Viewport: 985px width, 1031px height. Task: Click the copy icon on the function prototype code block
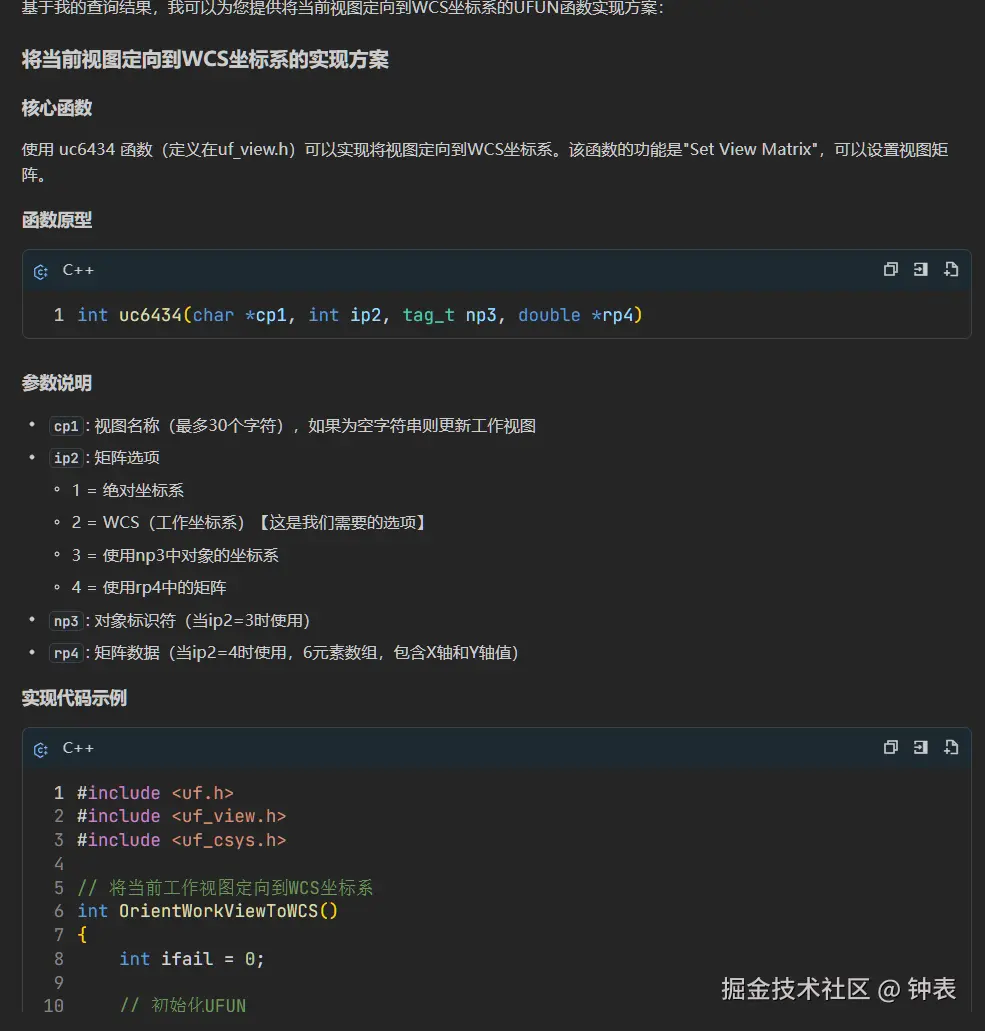[890, 270]
